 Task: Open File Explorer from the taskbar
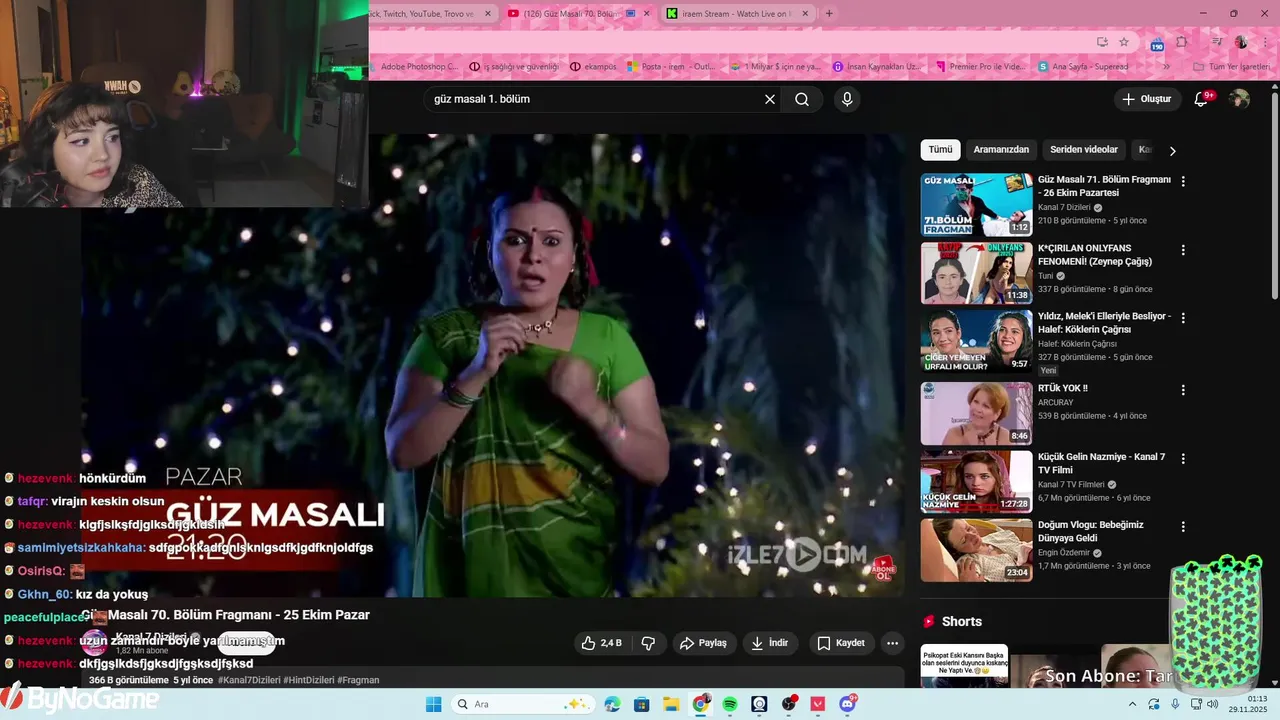click(x=671, y=704)
